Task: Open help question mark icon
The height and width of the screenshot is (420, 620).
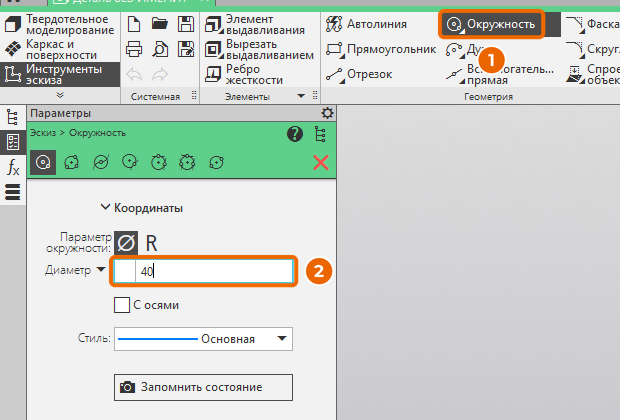Action: 295,134
